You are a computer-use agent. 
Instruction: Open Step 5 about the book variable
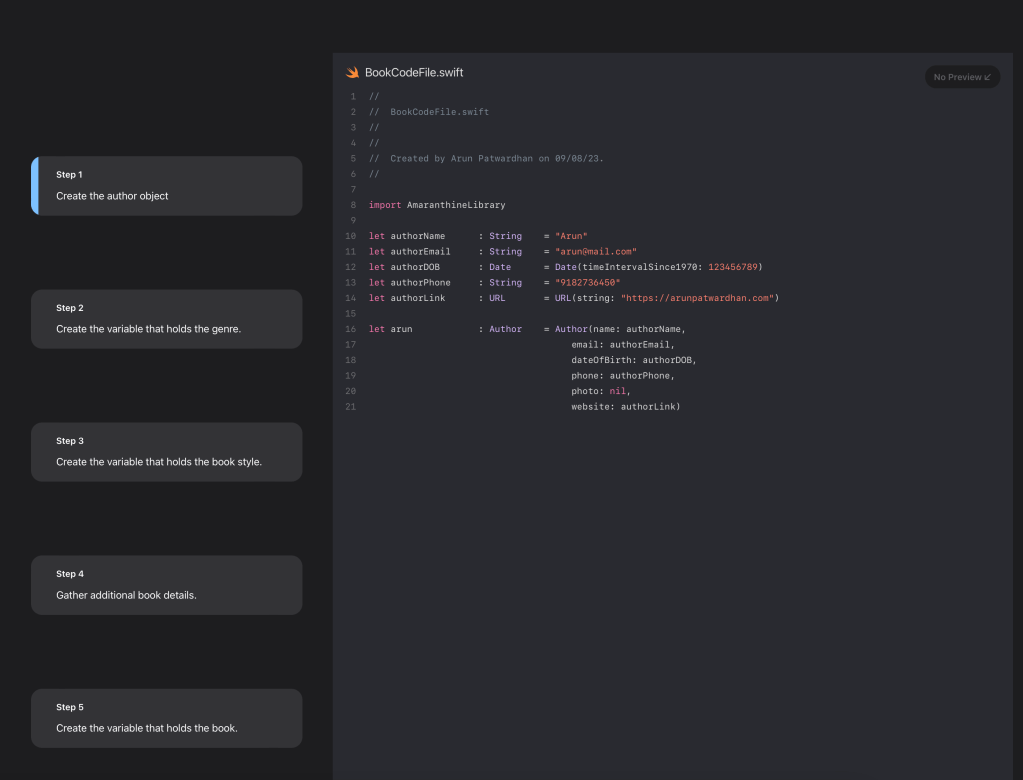click(167, 718)
